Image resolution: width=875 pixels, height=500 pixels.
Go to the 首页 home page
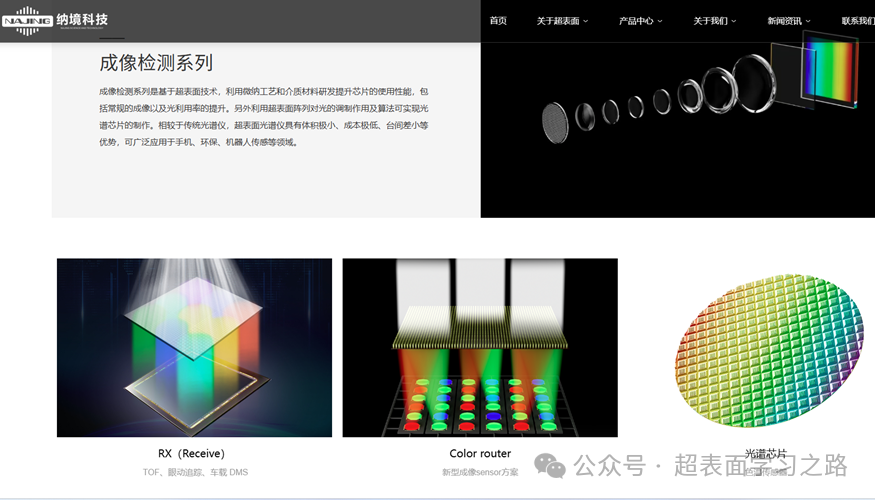pyautogui.click(x=498, y=21)
